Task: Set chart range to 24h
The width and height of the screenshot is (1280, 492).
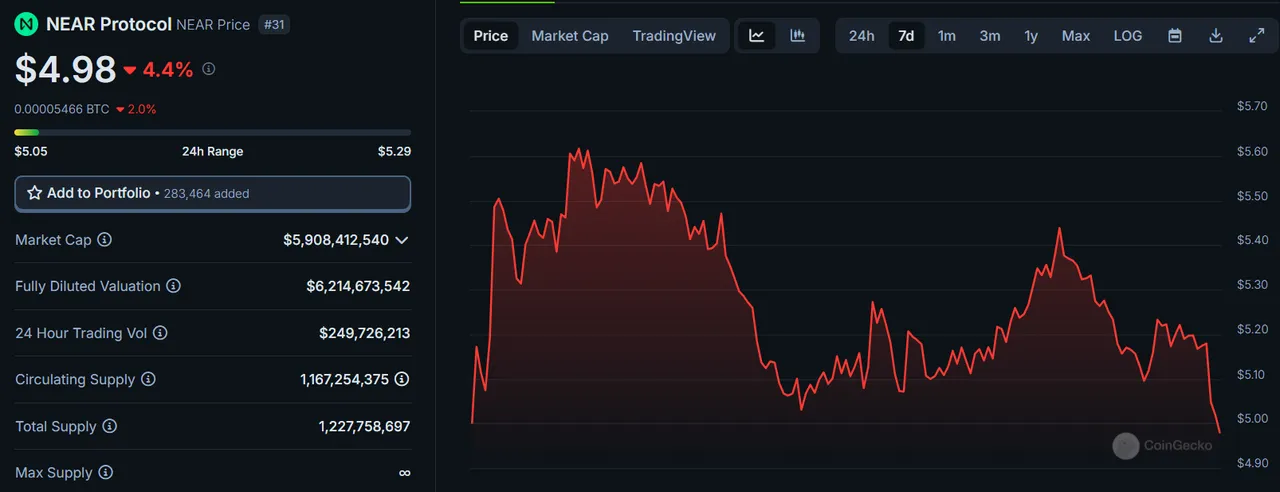Action: coord(862,36)
